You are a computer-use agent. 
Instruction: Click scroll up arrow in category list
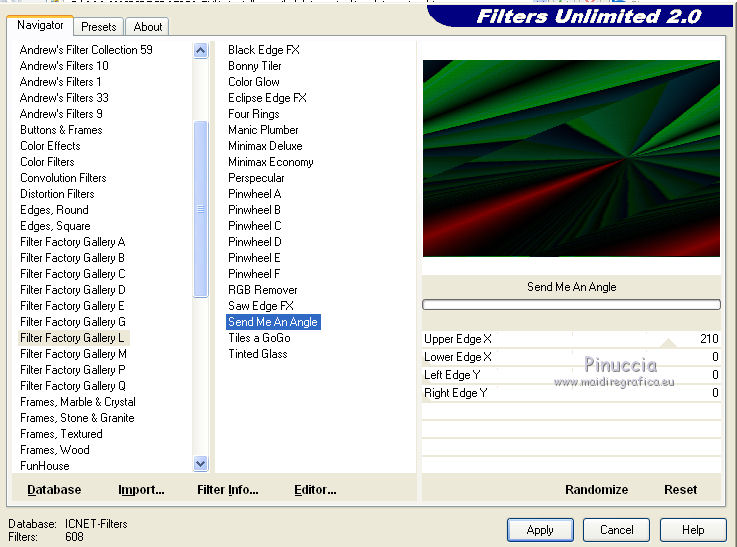point(201,50)
